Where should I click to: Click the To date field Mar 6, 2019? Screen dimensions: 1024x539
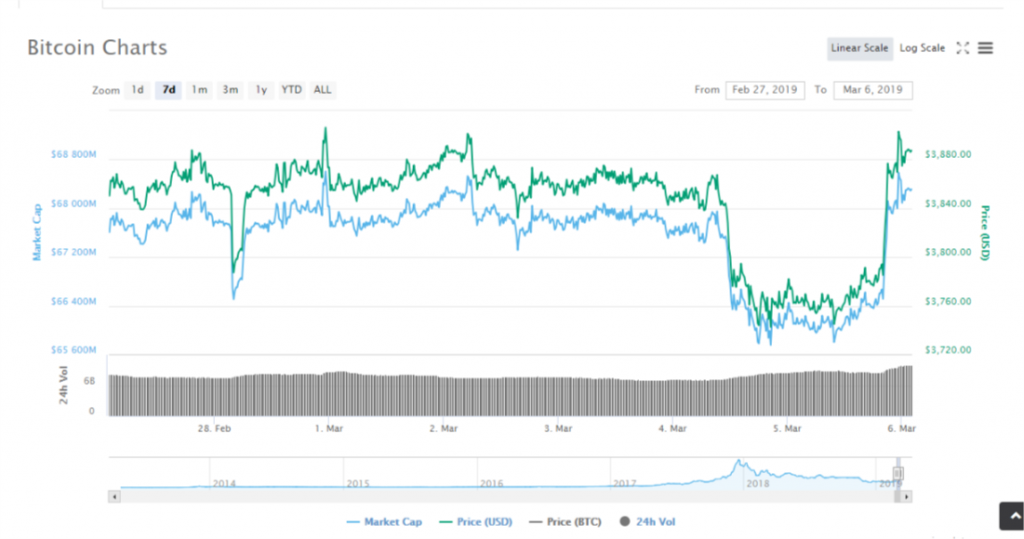click(872, 90)
